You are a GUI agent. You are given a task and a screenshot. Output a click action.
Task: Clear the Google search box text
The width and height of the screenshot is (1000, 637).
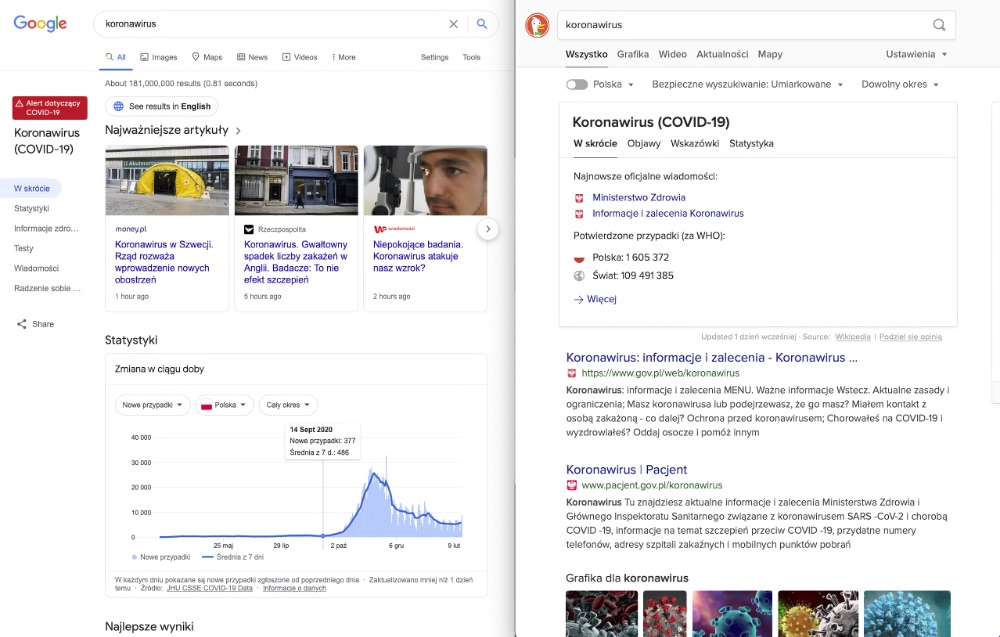click(453, 24)
